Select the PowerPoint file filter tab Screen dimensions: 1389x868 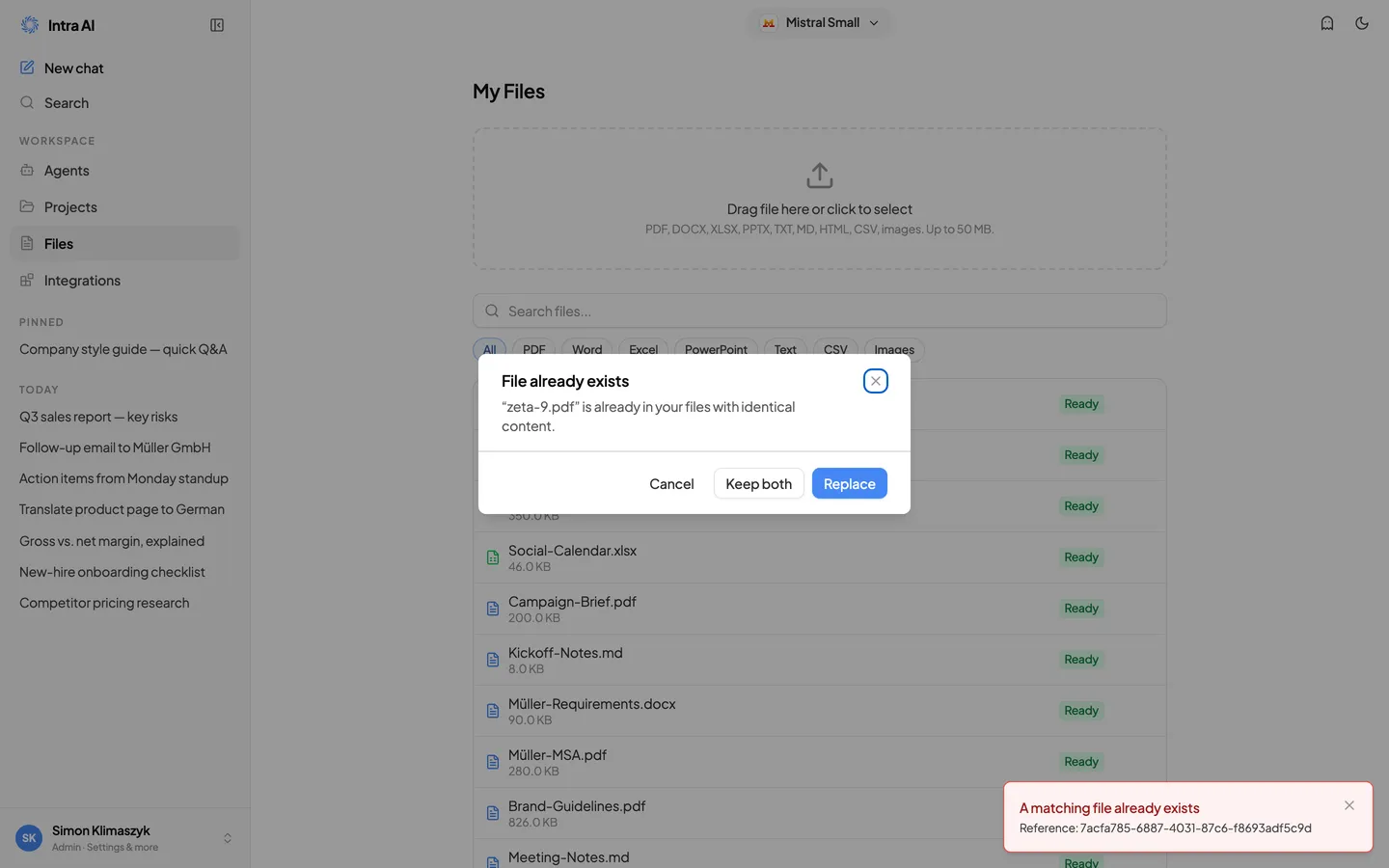point(716,350)
